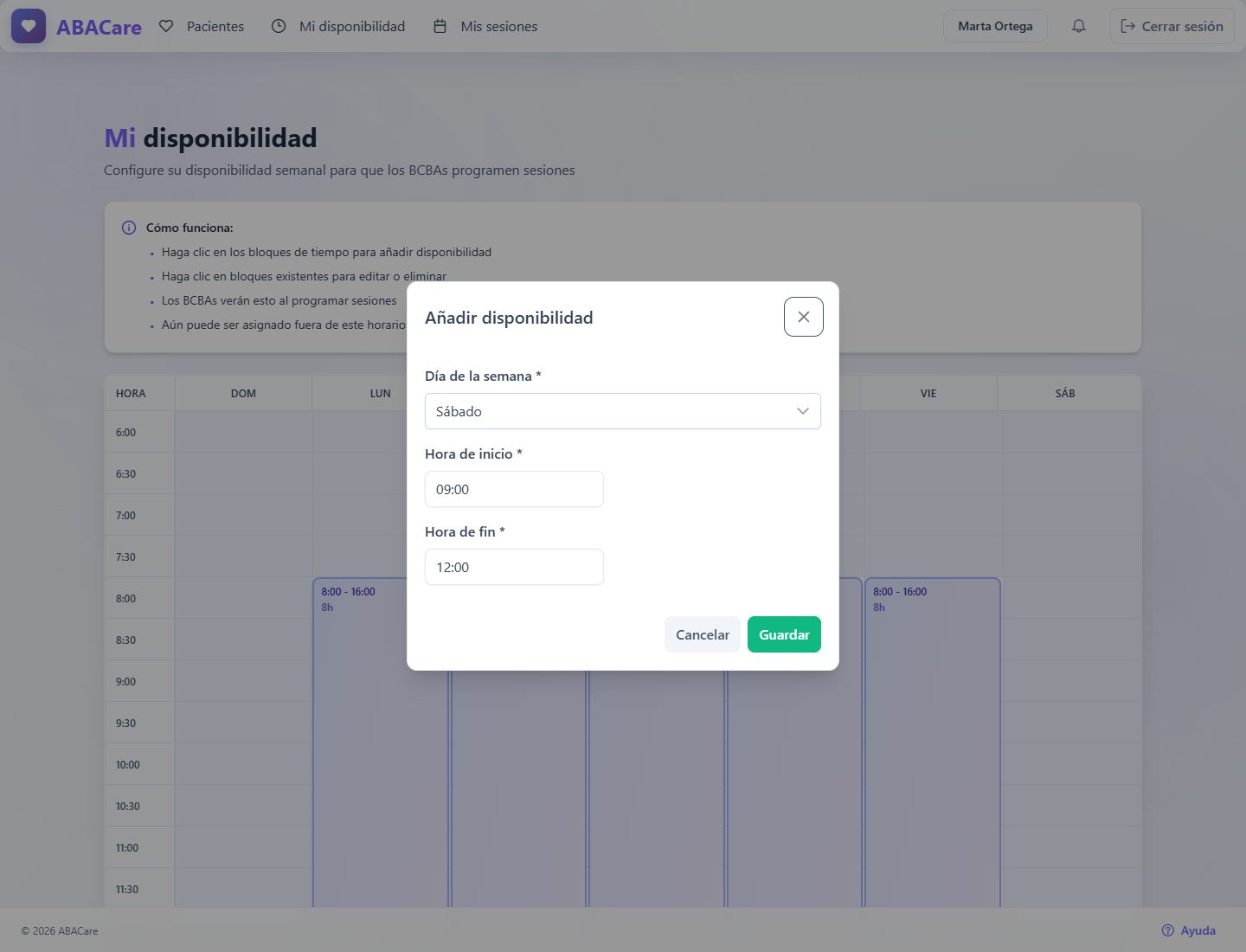The width and height of the screenshot is (1246, 952).
Task: Save availability with the Guardar button
Action: [784, 634]
